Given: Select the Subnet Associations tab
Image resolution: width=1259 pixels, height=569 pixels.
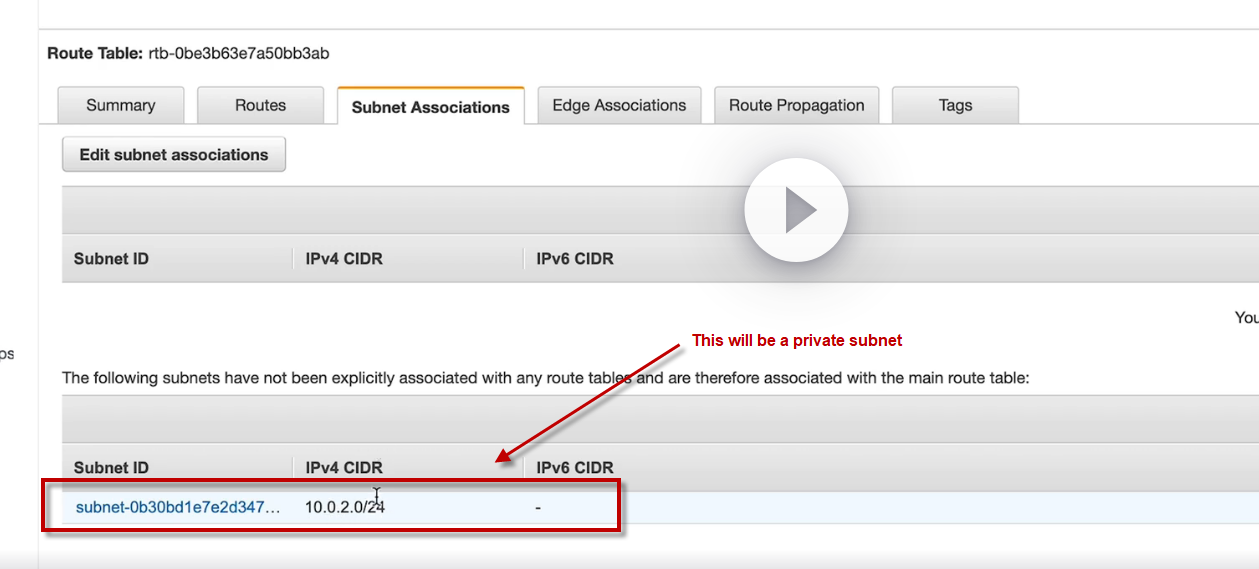Looking at the screenshot, I should tap(430, 107).
